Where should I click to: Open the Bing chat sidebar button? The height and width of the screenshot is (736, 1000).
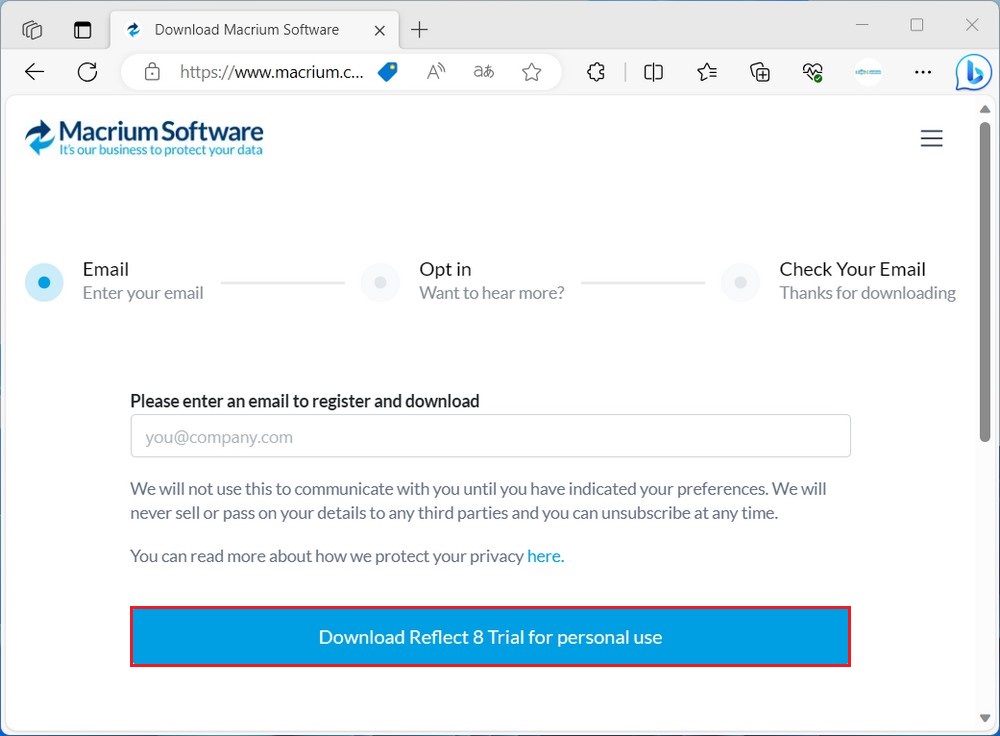tap(973, 71)
